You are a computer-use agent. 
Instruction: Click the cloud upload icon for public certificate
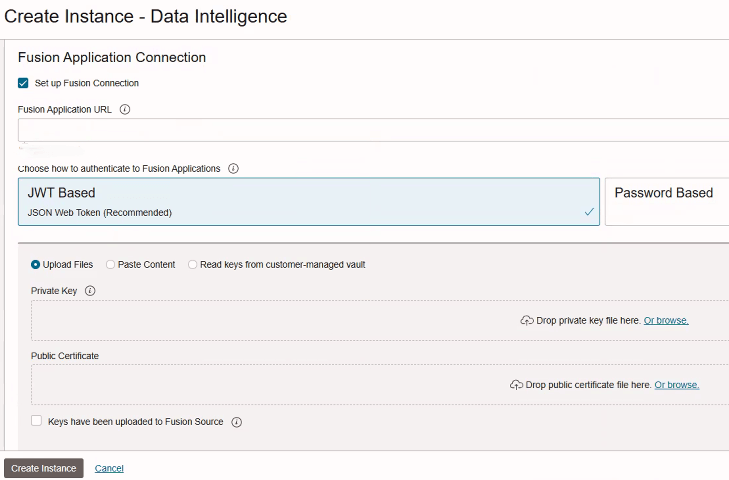[x=516, y=385]
